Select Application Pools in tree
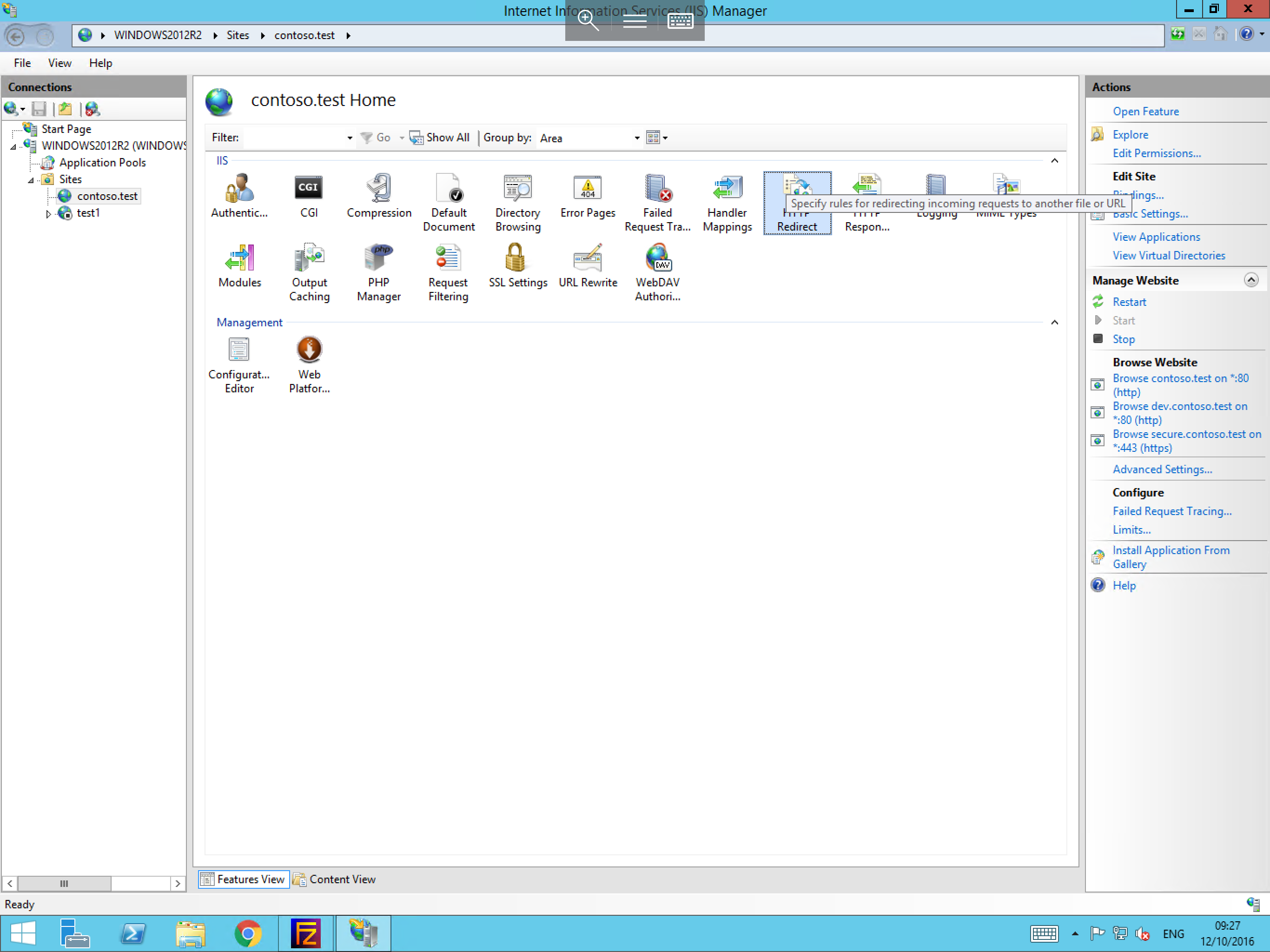The image size is (1270, 952). [x=102, y=163]
